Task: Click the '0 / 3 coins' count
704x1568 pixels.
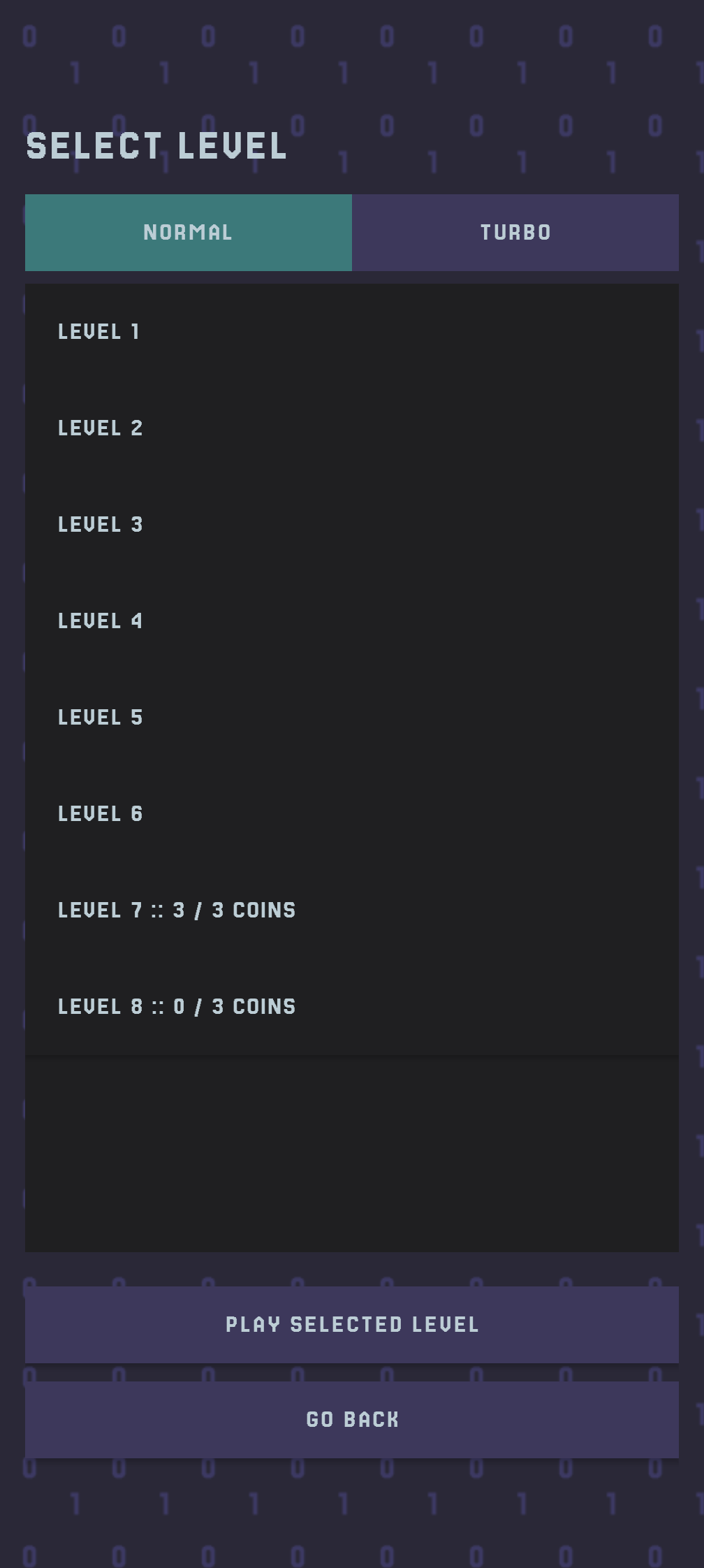Action: [235, 1007]
